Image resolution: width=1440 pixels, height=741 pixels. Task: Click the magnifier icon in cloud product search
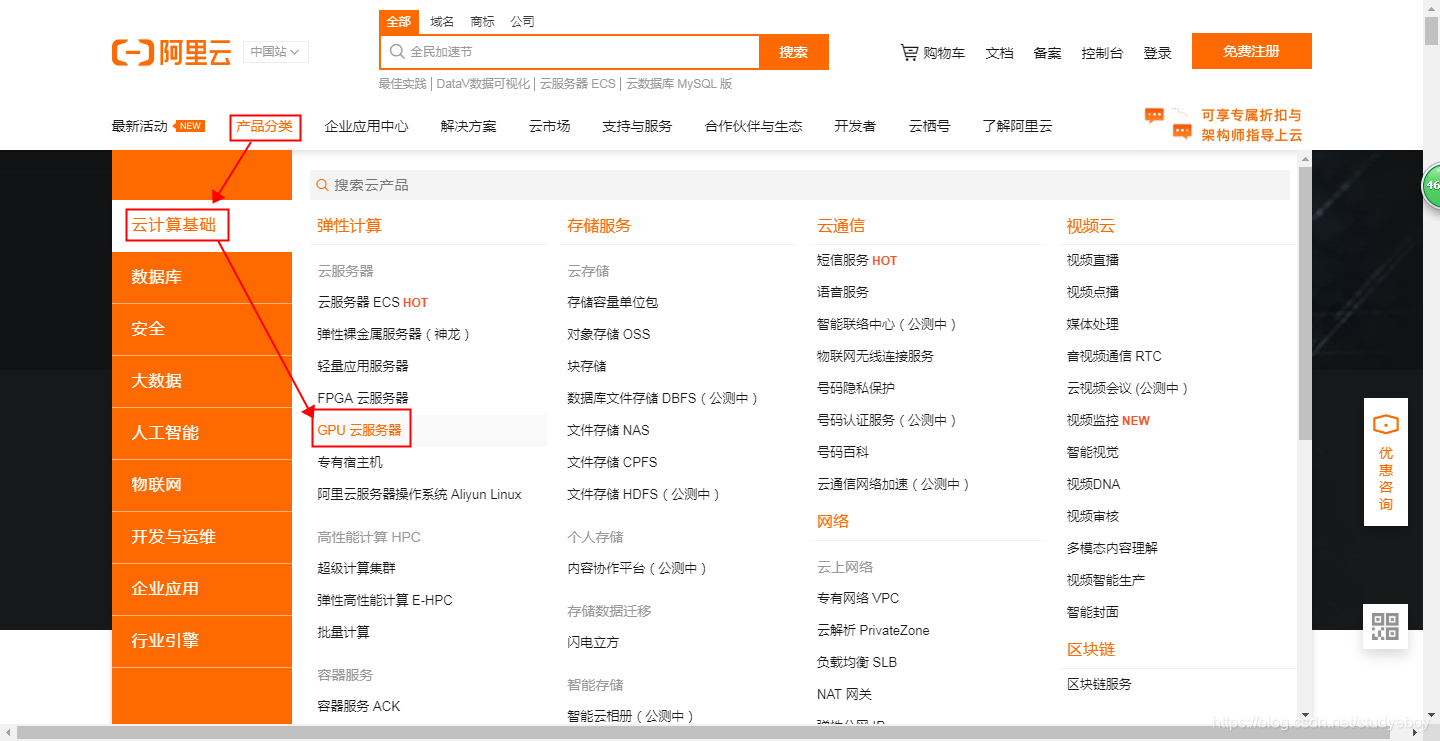click(x=322, y=185)
